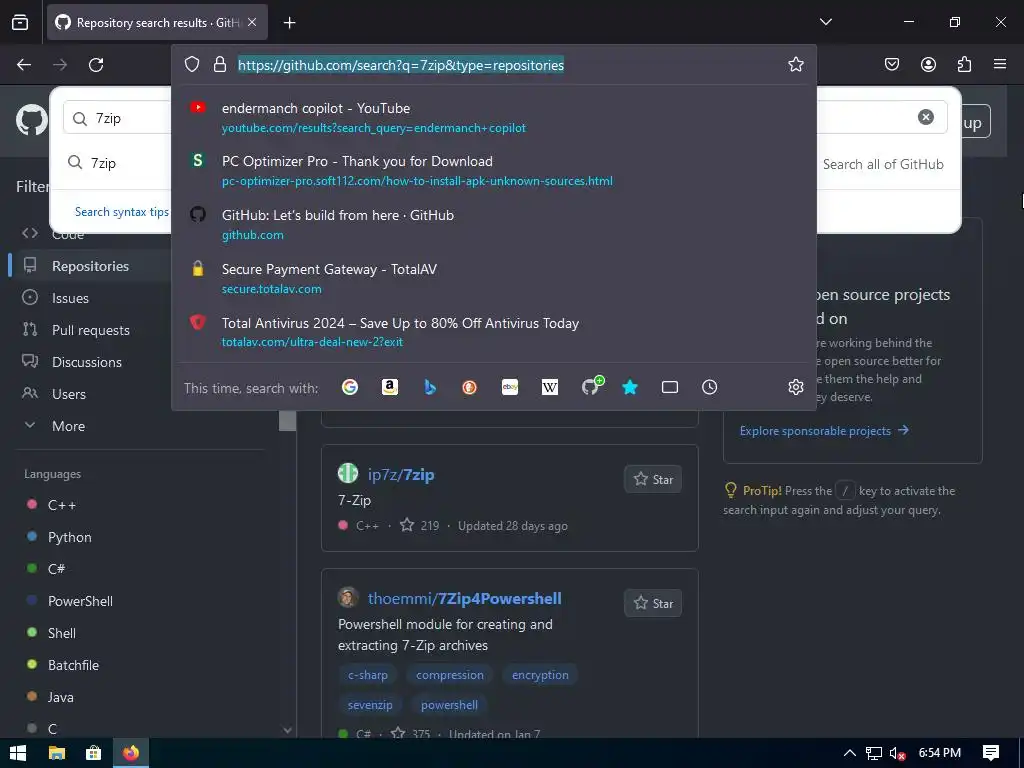Open Explore sponsorable projects link
Screen dimensions: 1024x768
click(x=824, y=430)
